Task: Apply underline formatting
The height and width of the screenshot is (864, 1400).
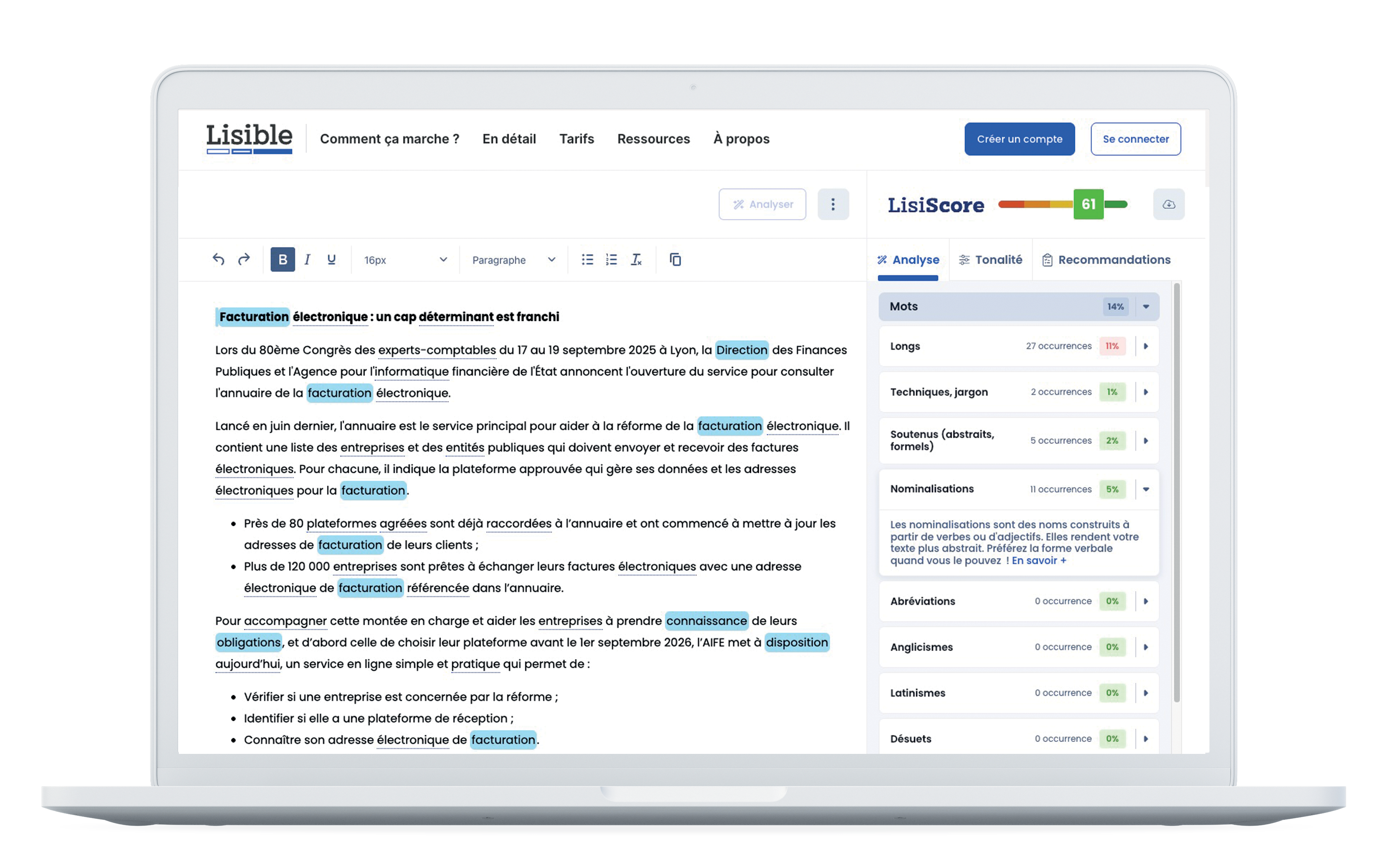Action: click(331, 260)
